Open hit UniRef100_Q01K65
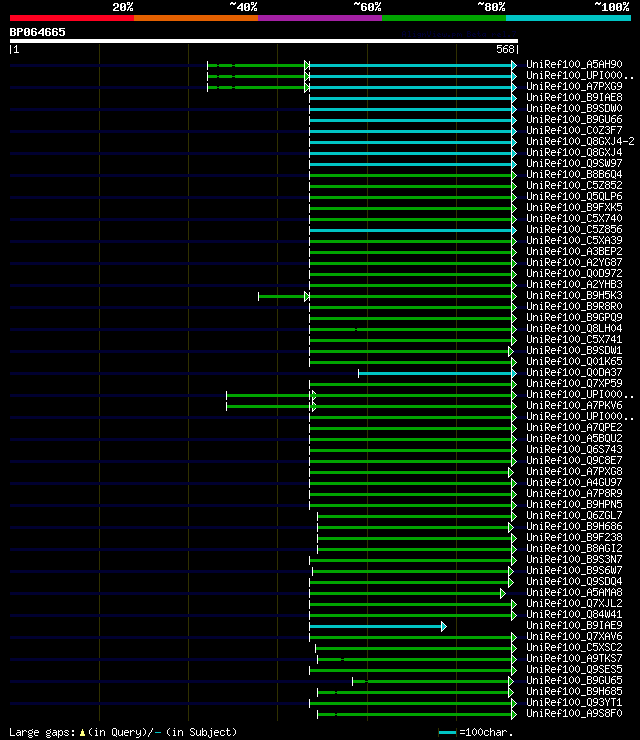Image resolution: width=640 pixels, height=740 pixels. tap(574, 362)
